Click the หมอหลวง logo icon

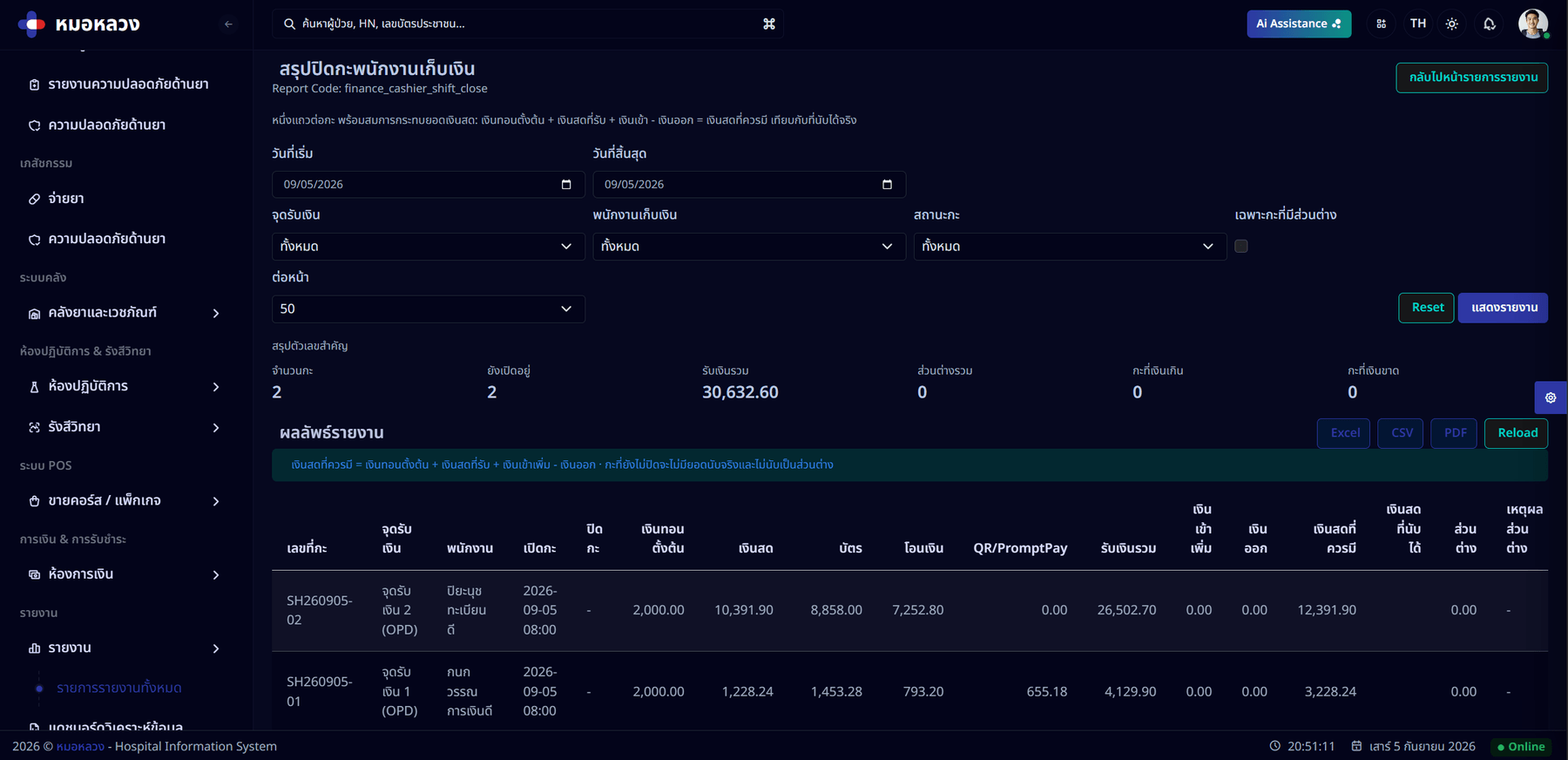[31, 24]
